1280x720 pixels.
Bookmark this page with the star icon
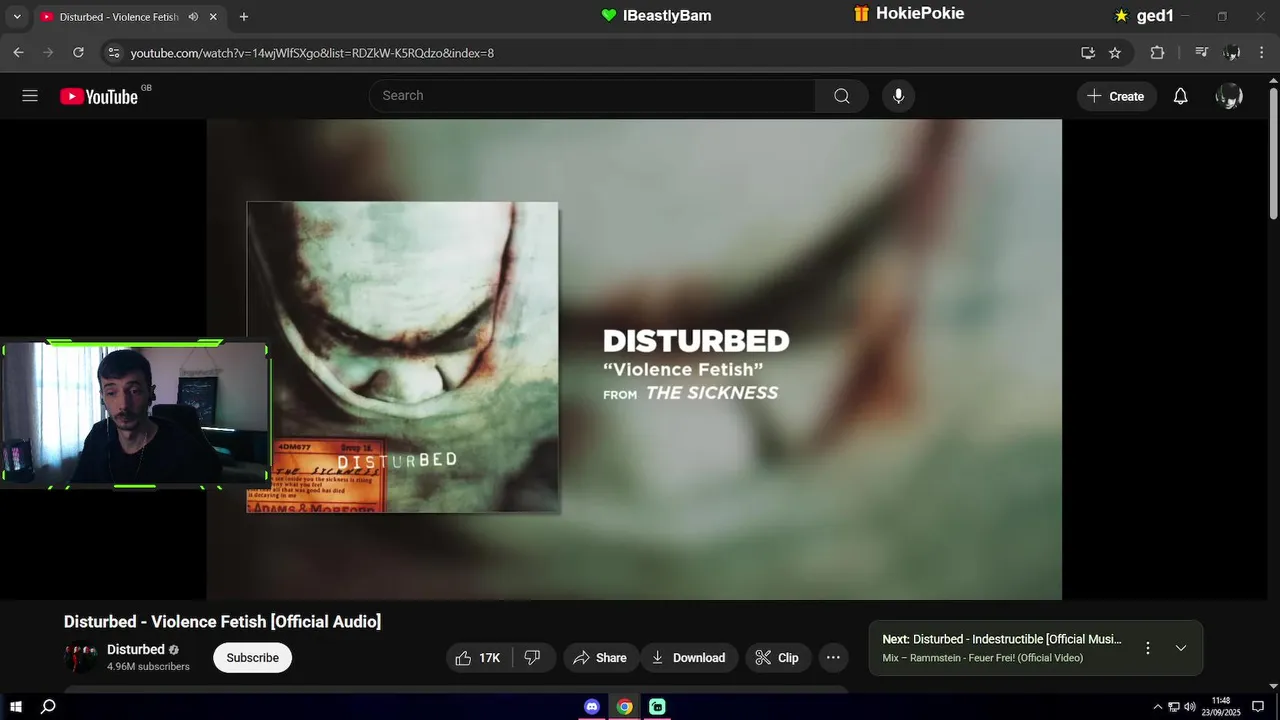pos(1115,53)
